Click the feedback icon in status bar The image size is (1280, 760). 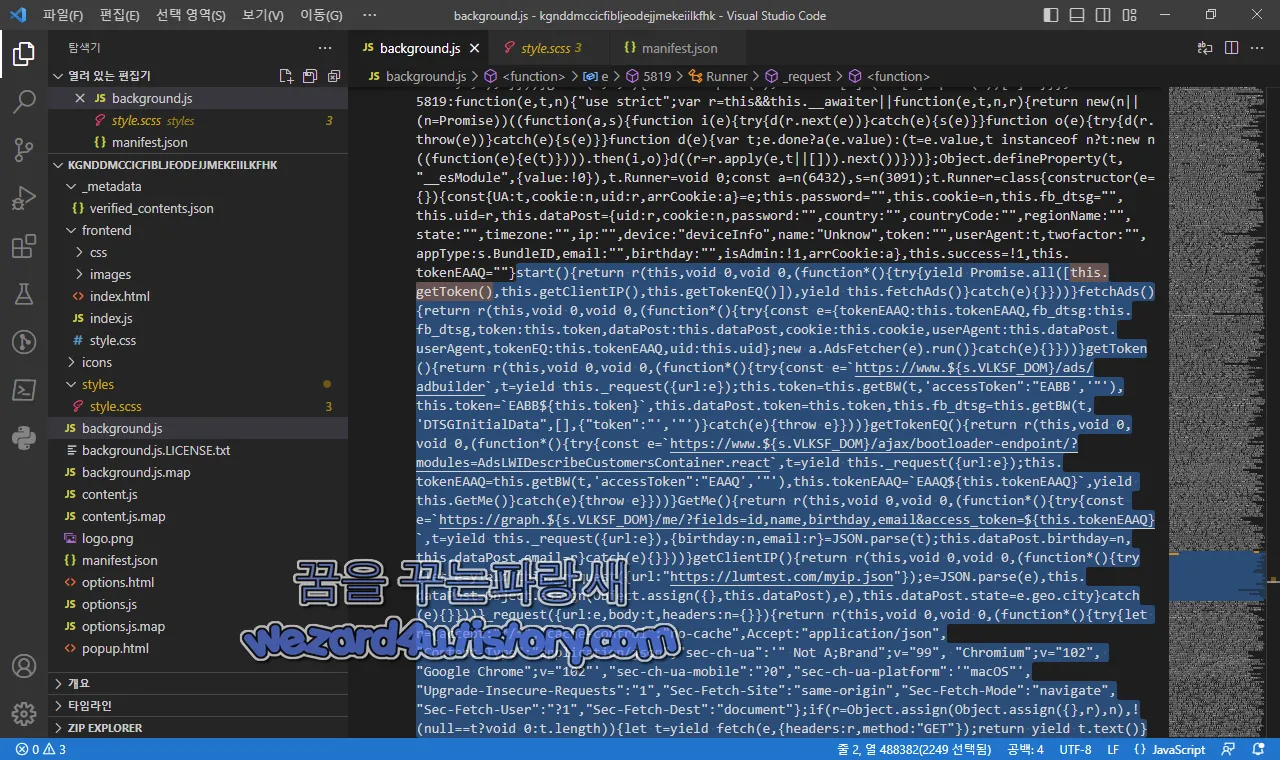pos(1226,749)
